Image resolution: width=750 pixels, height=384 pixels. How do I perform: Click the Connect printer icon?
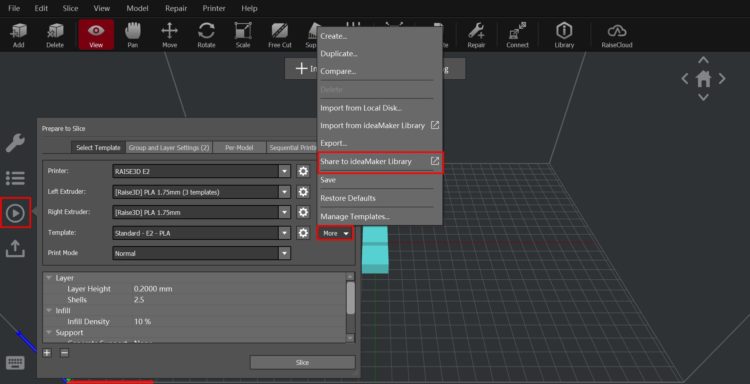click(518, 35)
